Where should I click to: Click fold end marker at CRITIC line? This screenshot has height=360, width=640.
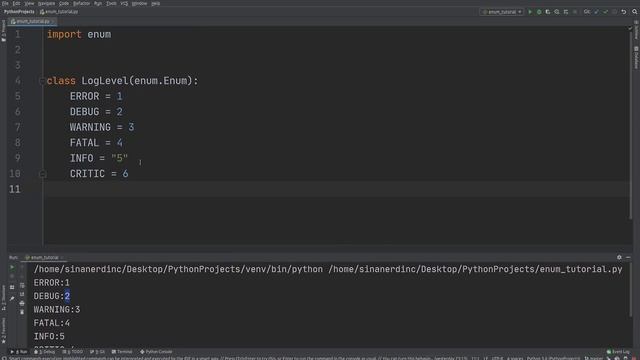[42, 174]
